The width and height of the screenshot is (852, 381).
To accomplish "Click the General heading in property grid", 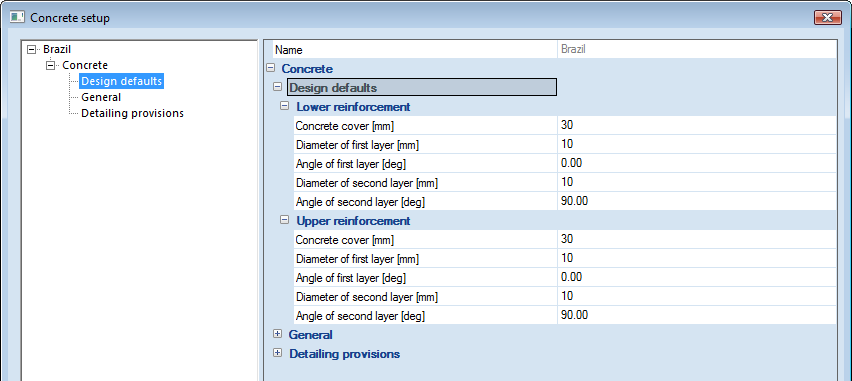I will 311,335.
